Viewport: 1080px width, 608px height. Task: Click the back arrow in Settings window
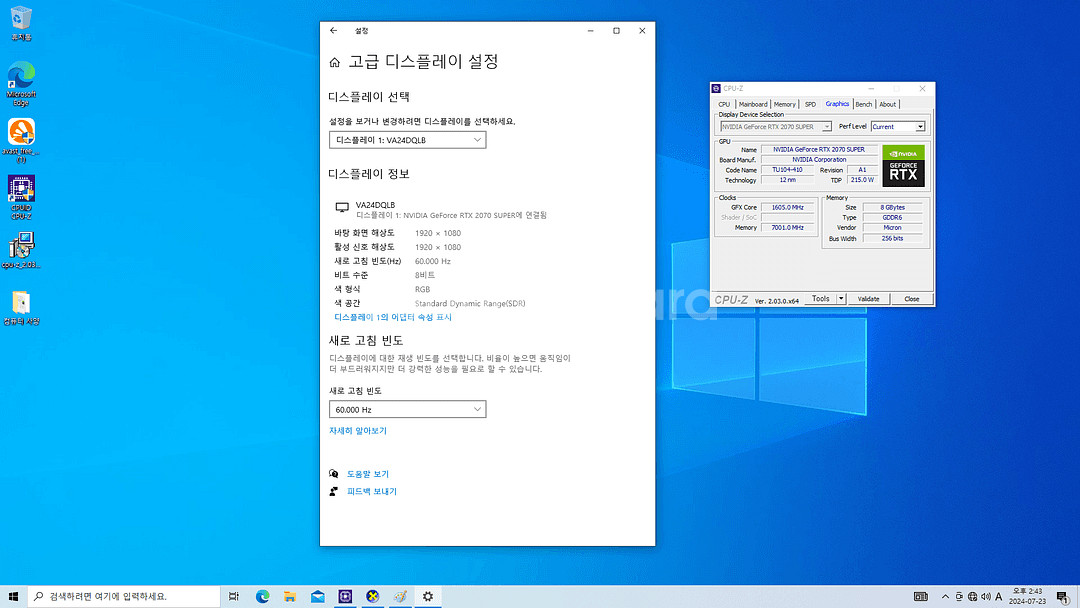tap(333, 30)
